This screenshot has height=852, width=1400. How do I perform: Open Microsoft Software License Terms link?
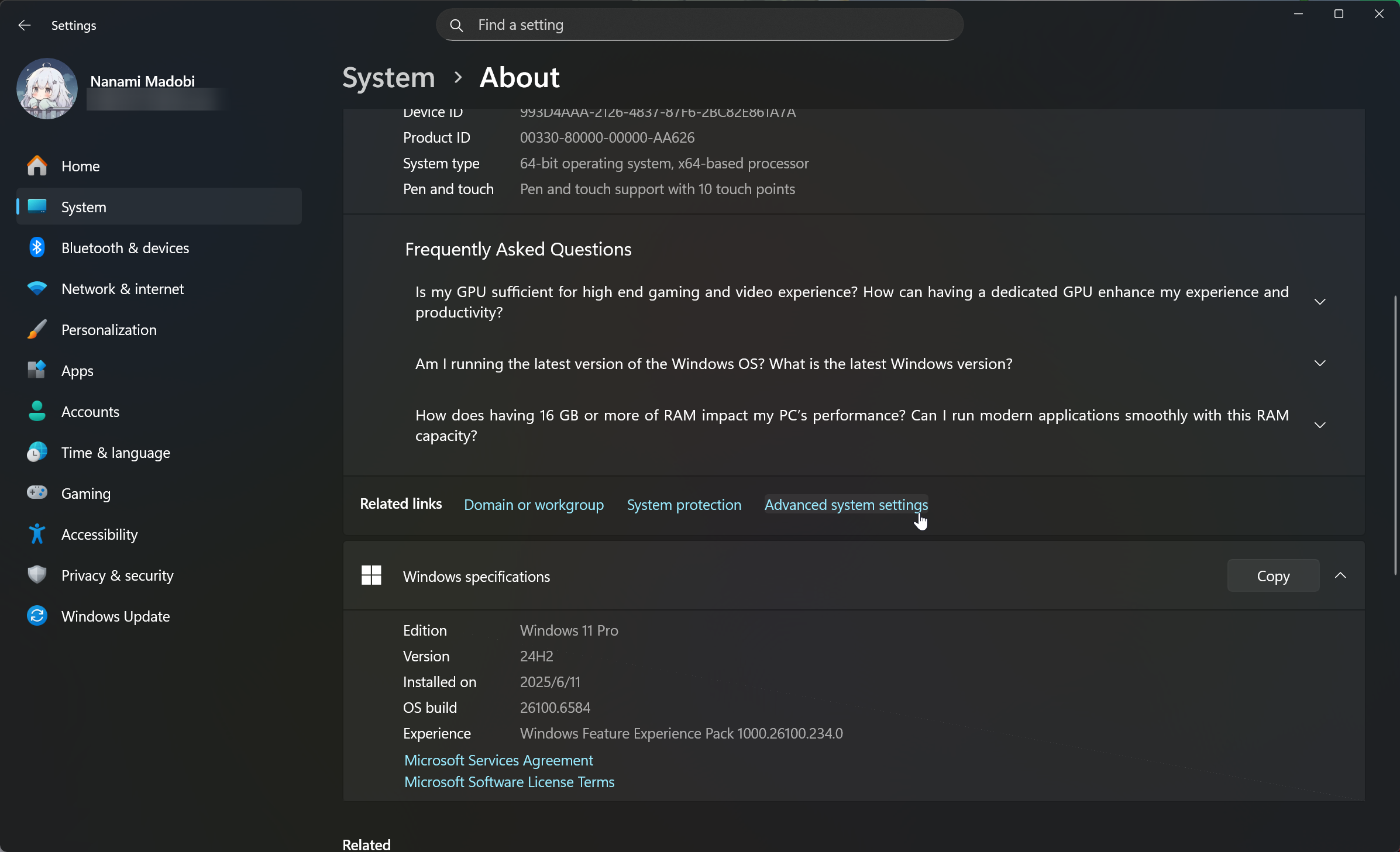click(509, 782)
